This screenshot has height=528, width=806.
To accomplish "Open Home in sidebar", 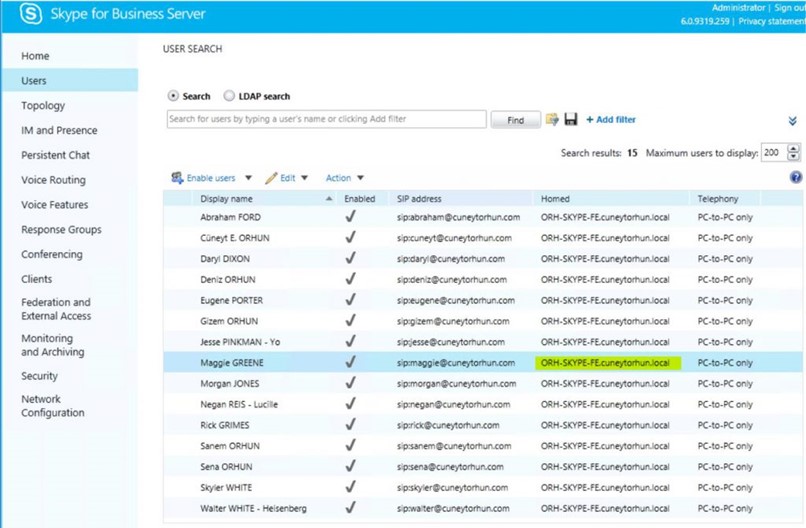I will [x=35, y=56].
